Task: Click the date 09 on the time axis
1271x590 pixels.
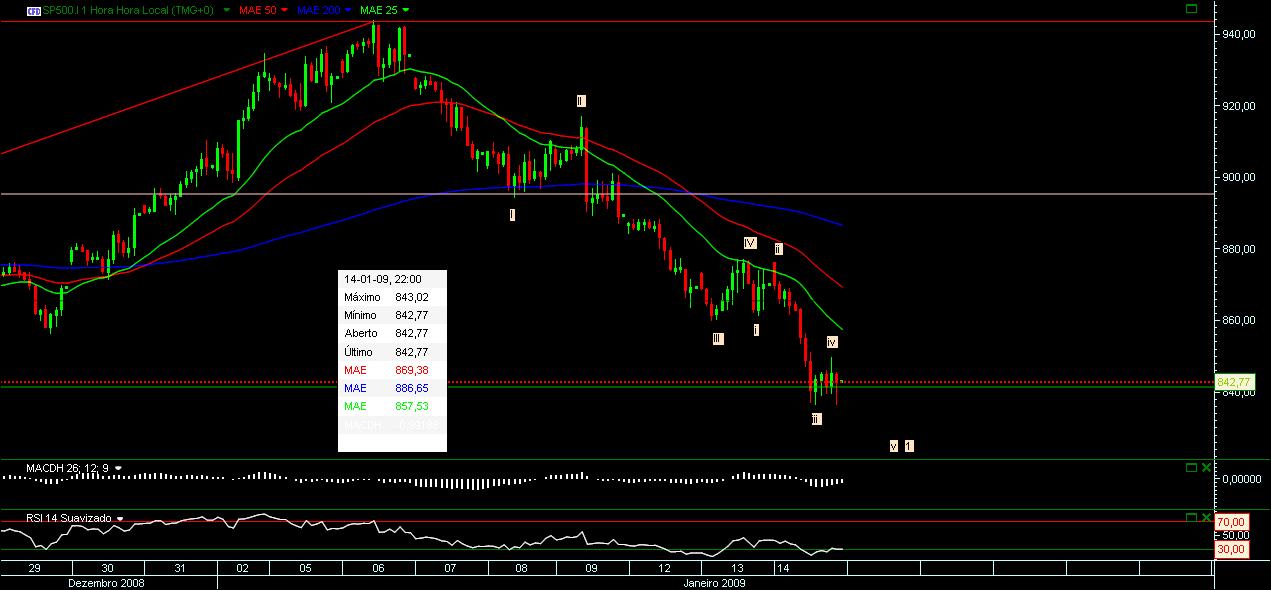Action: (x=591, y=568)
